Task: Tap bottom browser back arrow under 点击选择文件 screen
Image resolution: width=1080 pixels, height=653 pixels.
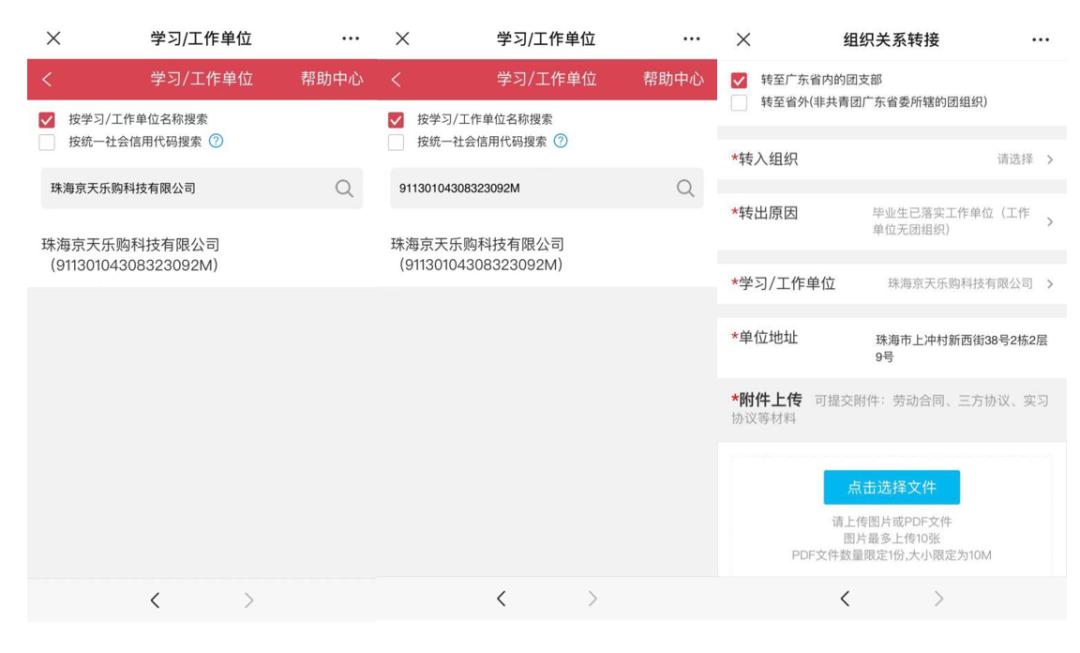Action: (x=846, y=599)
